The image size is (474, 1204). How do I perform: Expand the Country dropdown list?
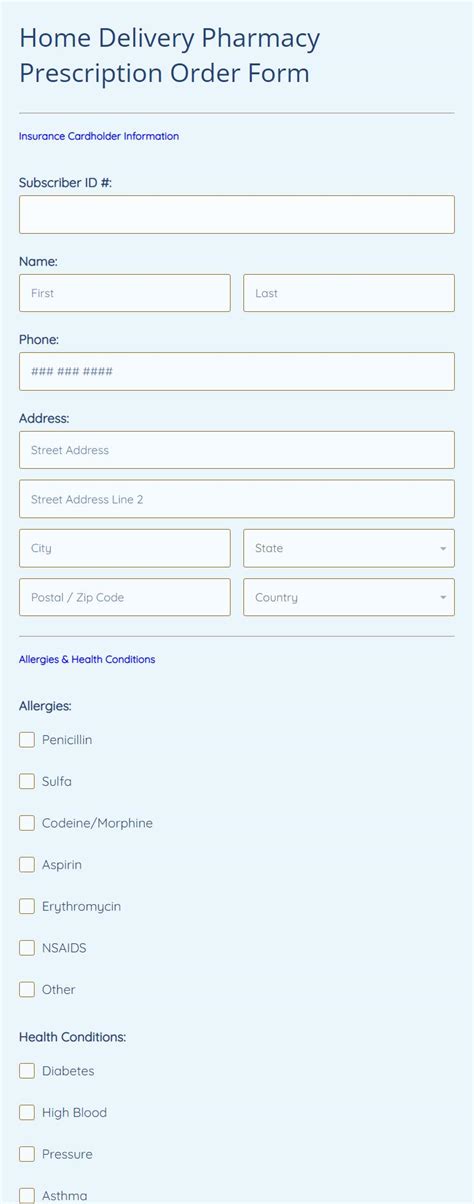click(349, 597)
